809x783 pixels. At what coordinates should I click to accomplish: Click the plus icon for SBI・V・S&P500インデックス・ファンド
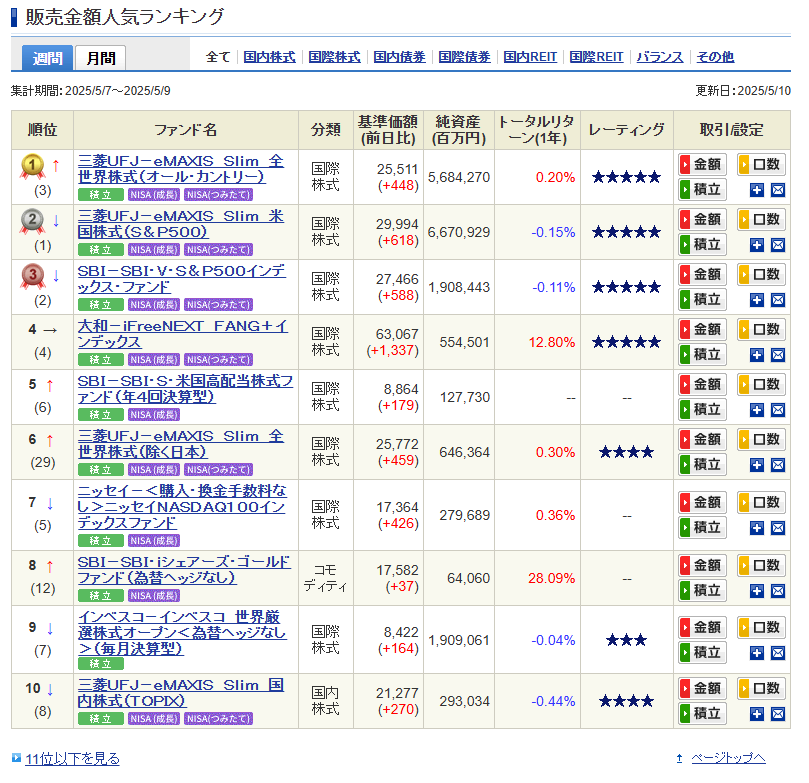point(756,300)
